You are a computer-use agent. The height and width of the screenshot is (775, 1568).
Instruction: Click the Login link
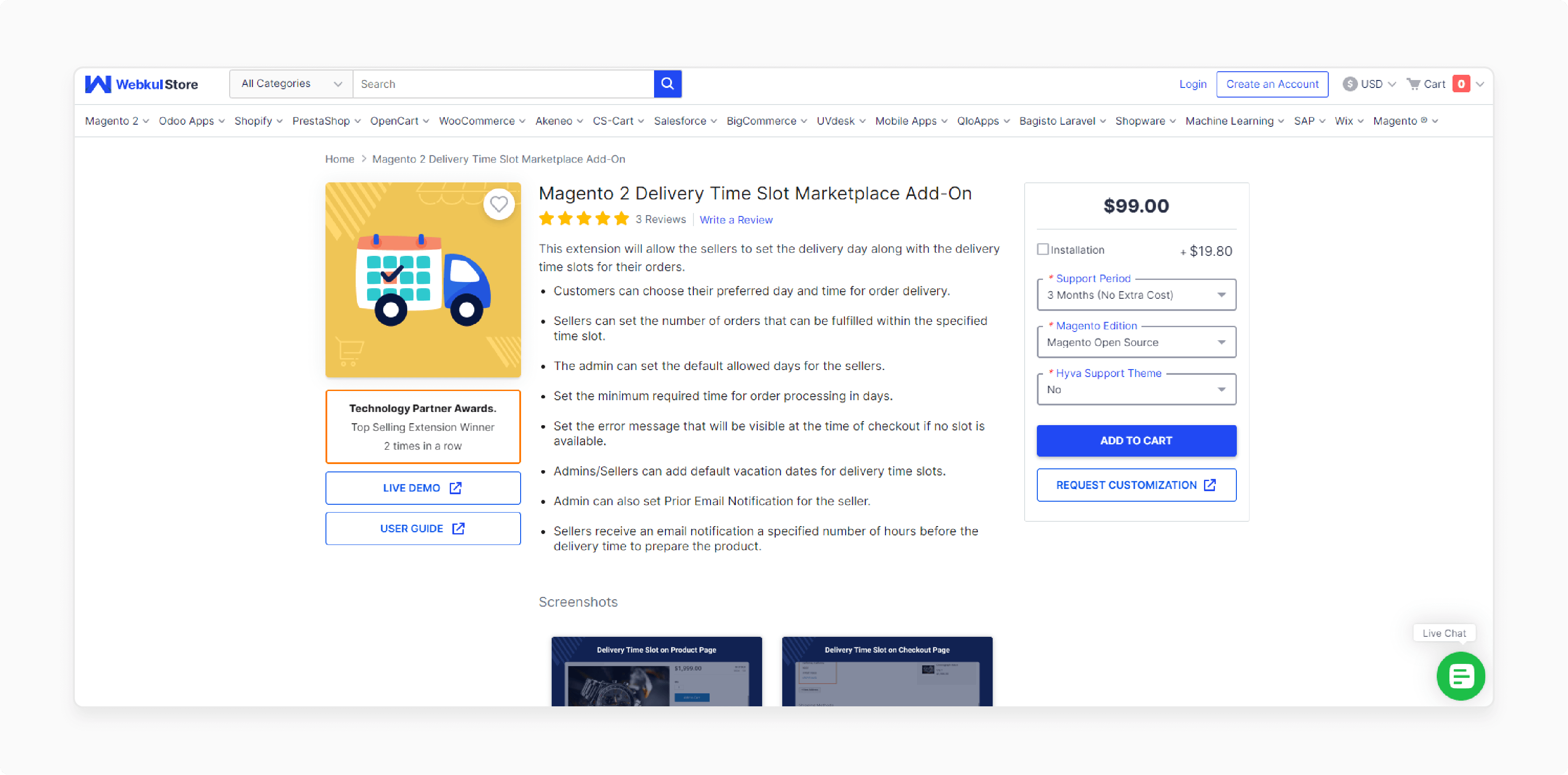point(1193,84)
